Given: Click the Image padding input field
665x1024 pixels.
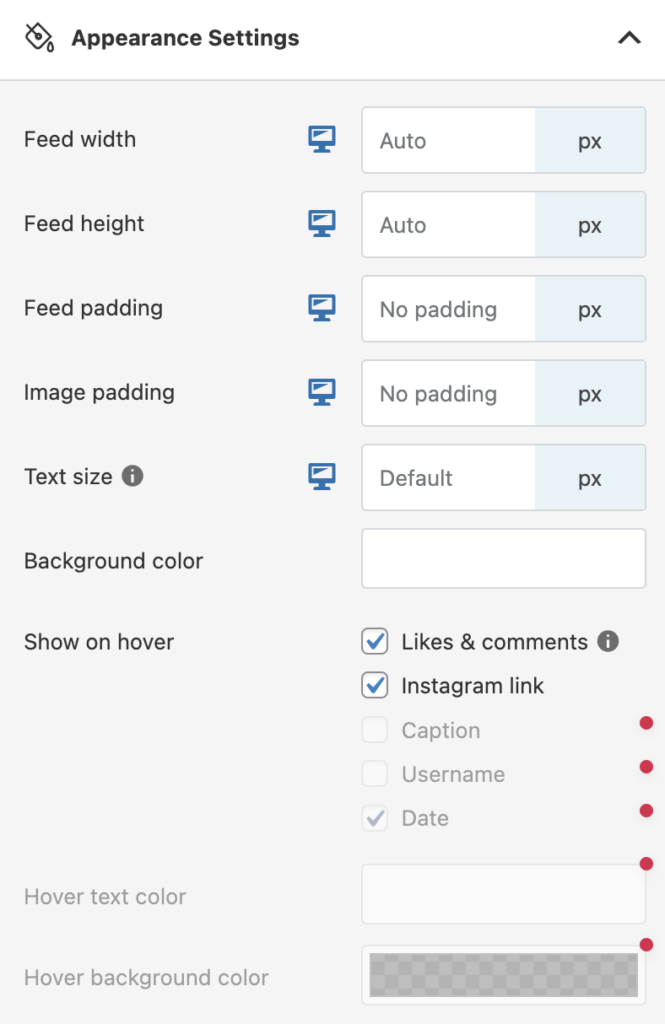Looking at the screenshot, I should [x=449, y=393].
